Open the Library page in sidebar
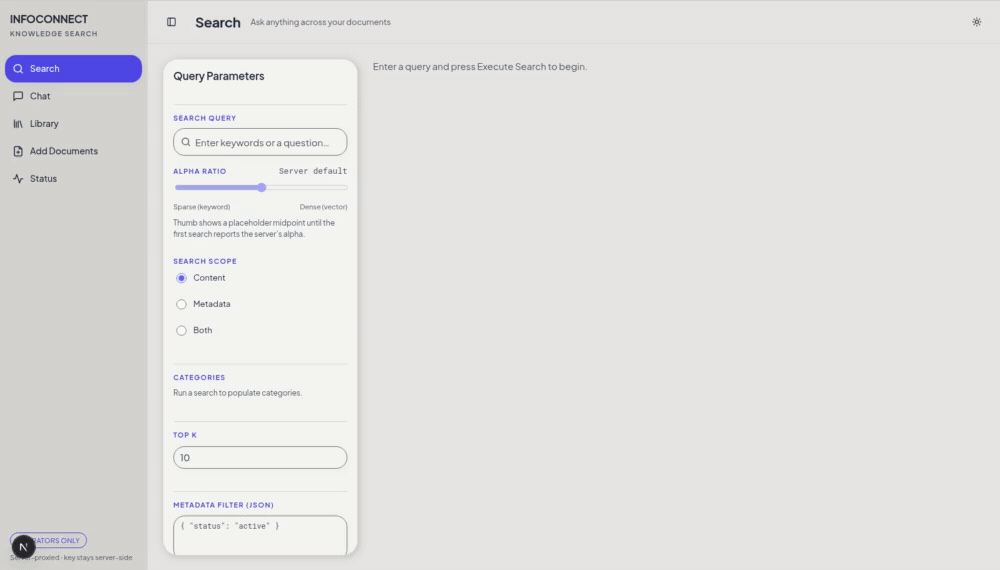The image size is (1000, 570). (73, 124)
